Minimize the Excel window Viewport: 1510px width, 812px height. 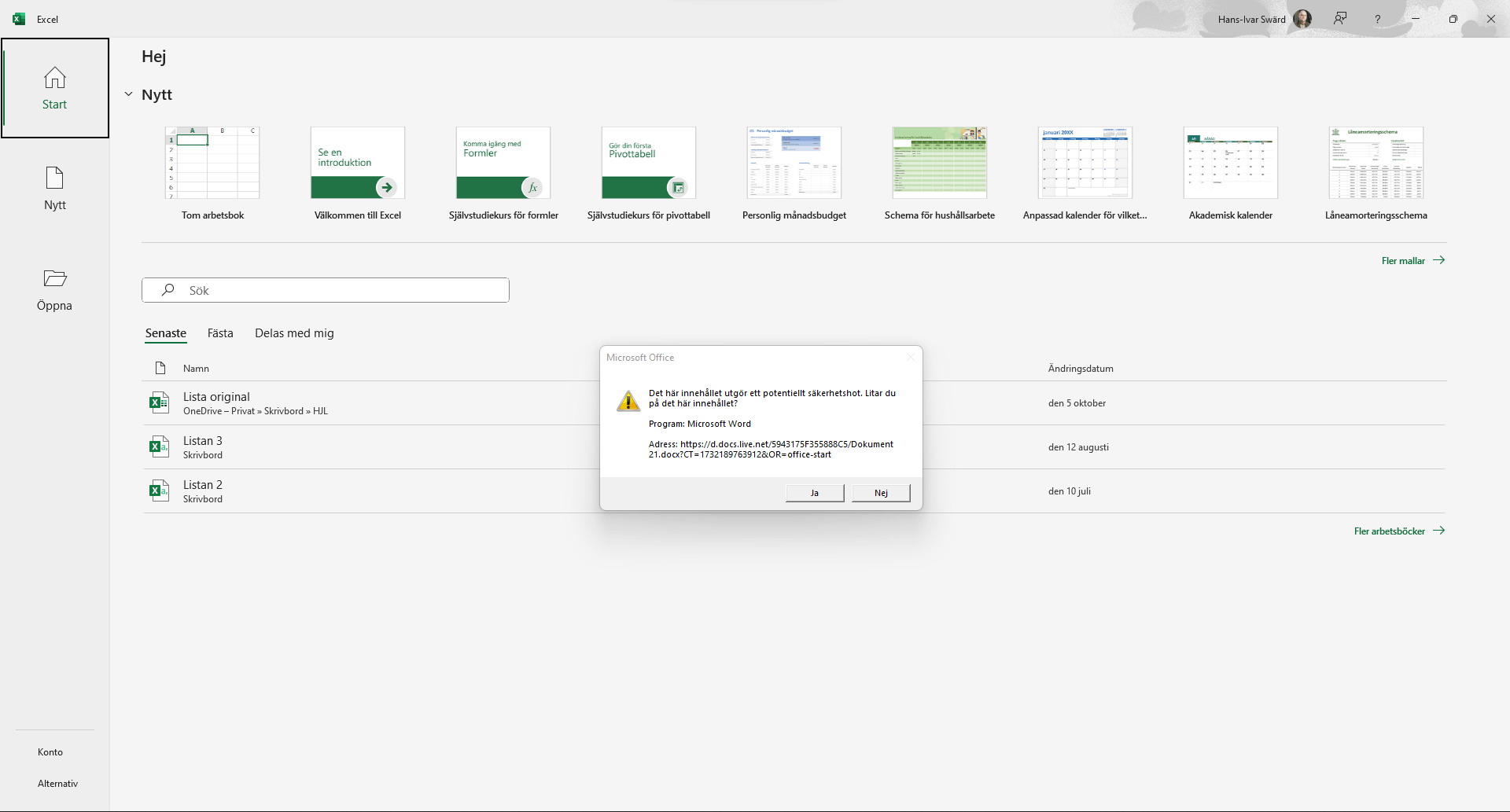[x=1416, y=19]
